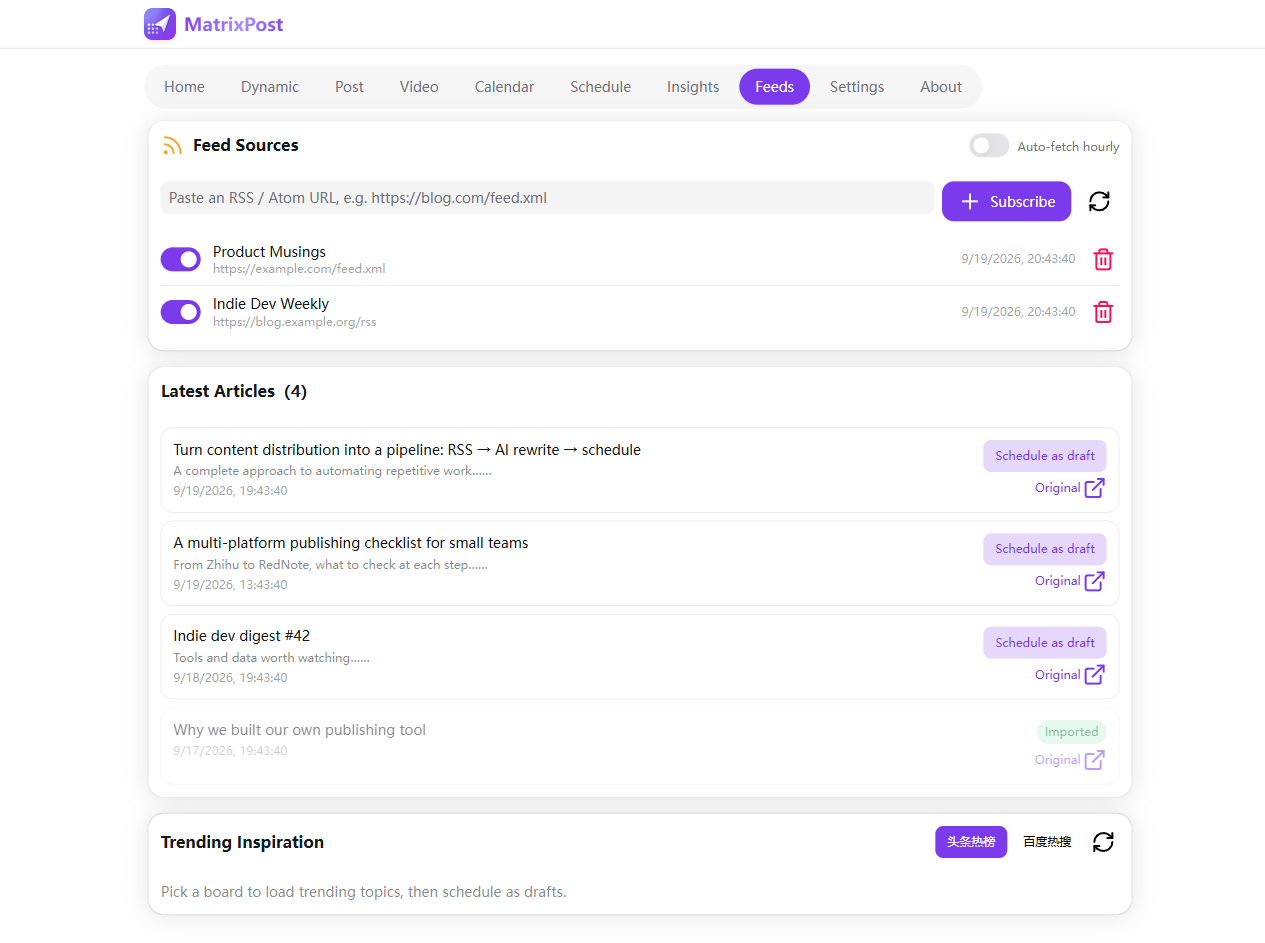Click the 9/17/2026, 19:43:40 article date
The height and width of the screenshot is (943, 1265).
pyautogui.click(x=230, y=751)
